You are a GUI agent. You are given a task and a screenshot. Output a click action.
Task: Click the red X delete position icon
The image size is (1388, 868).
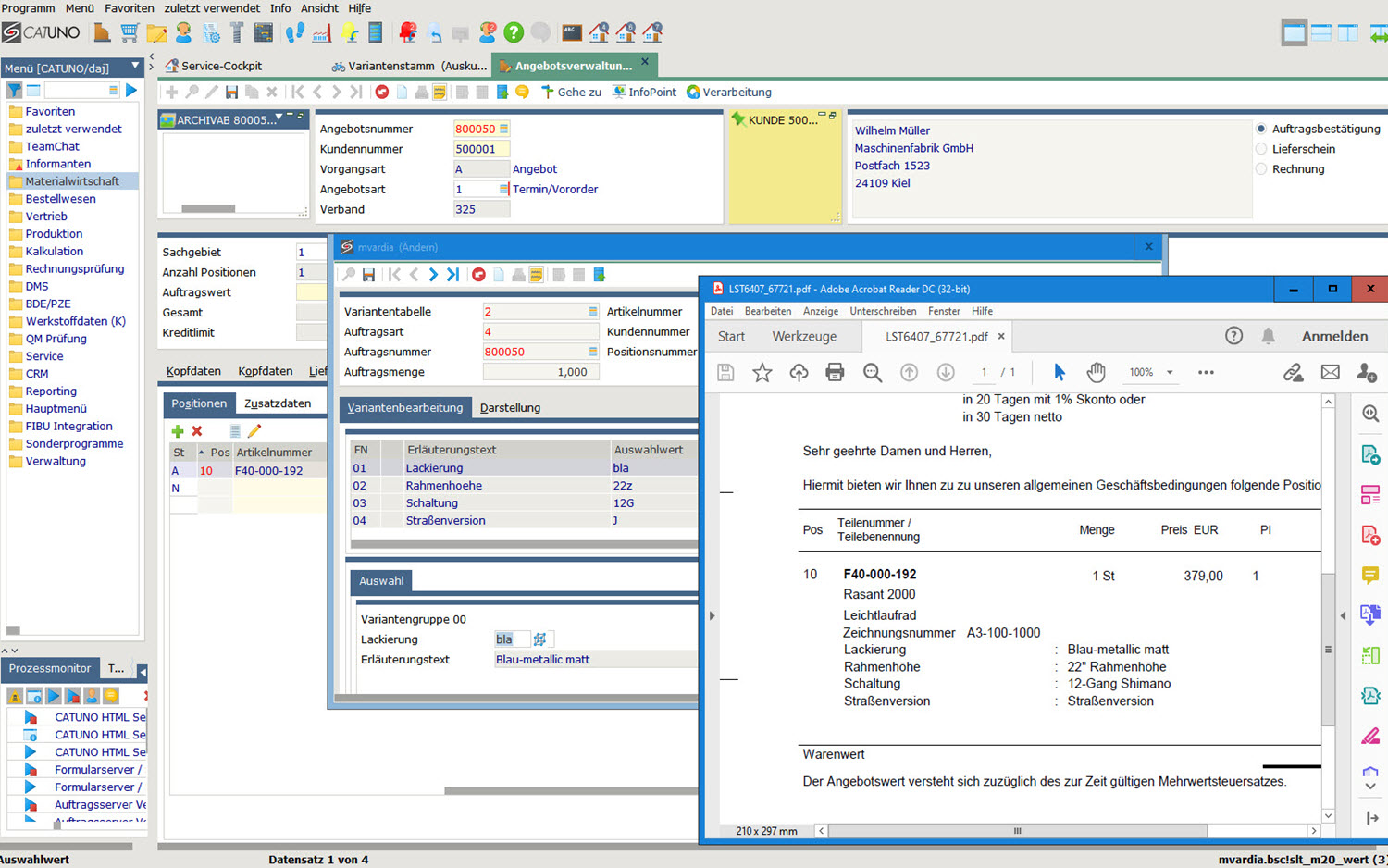click(x=197, y=431)
